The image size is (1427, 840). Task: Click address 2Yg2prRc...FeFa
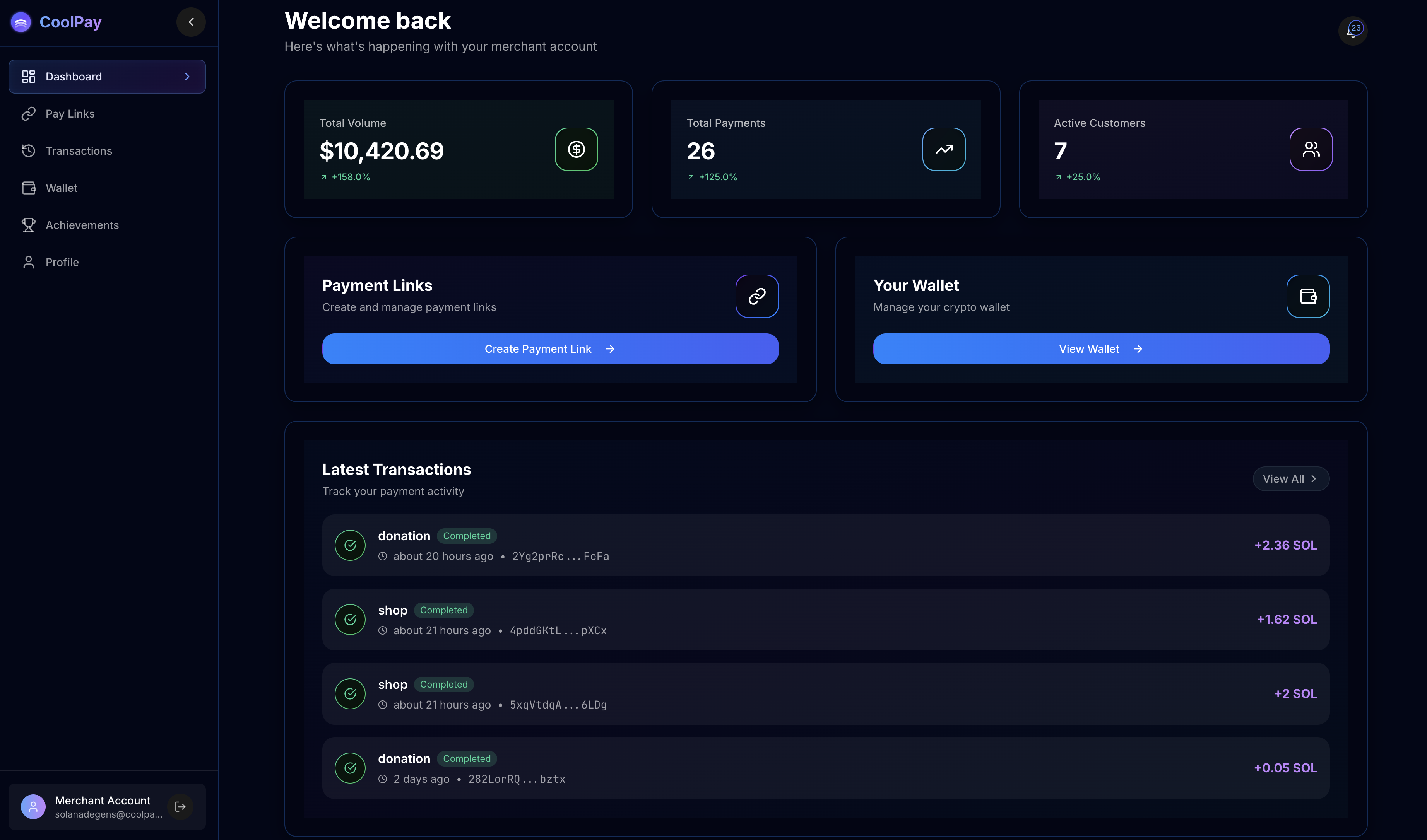click(561, 557)
